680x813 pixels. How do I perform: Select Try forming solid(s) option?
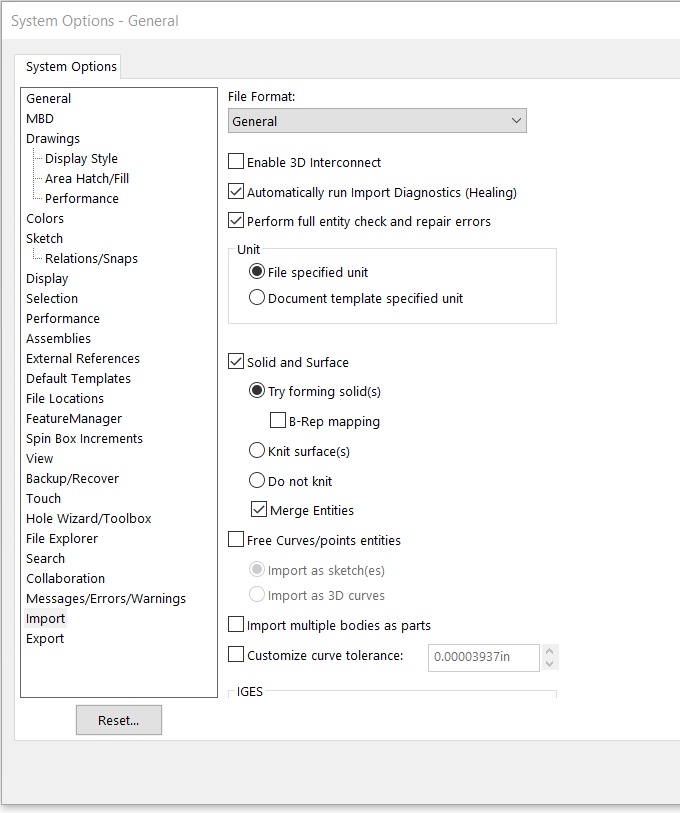257,390
